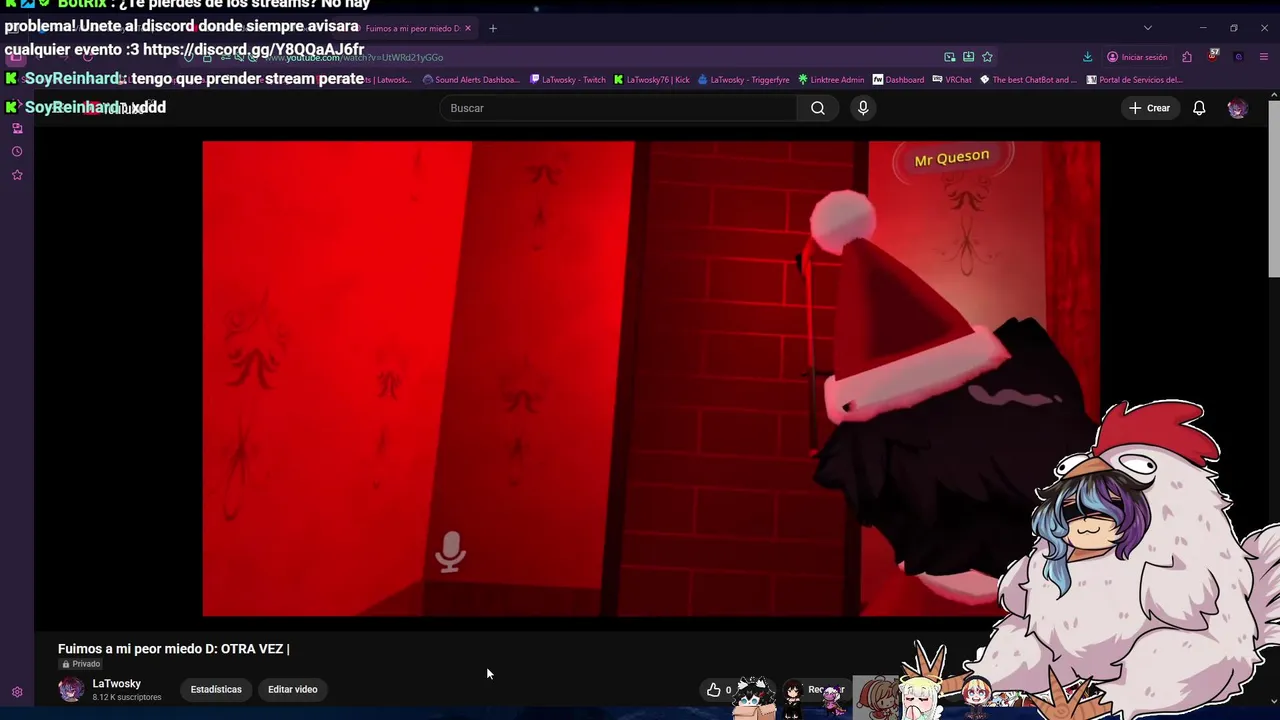This screenshot has width=1280, height=720.
Task: Open the extensions puzzle icon
Action: click(x=1187, y=57)
